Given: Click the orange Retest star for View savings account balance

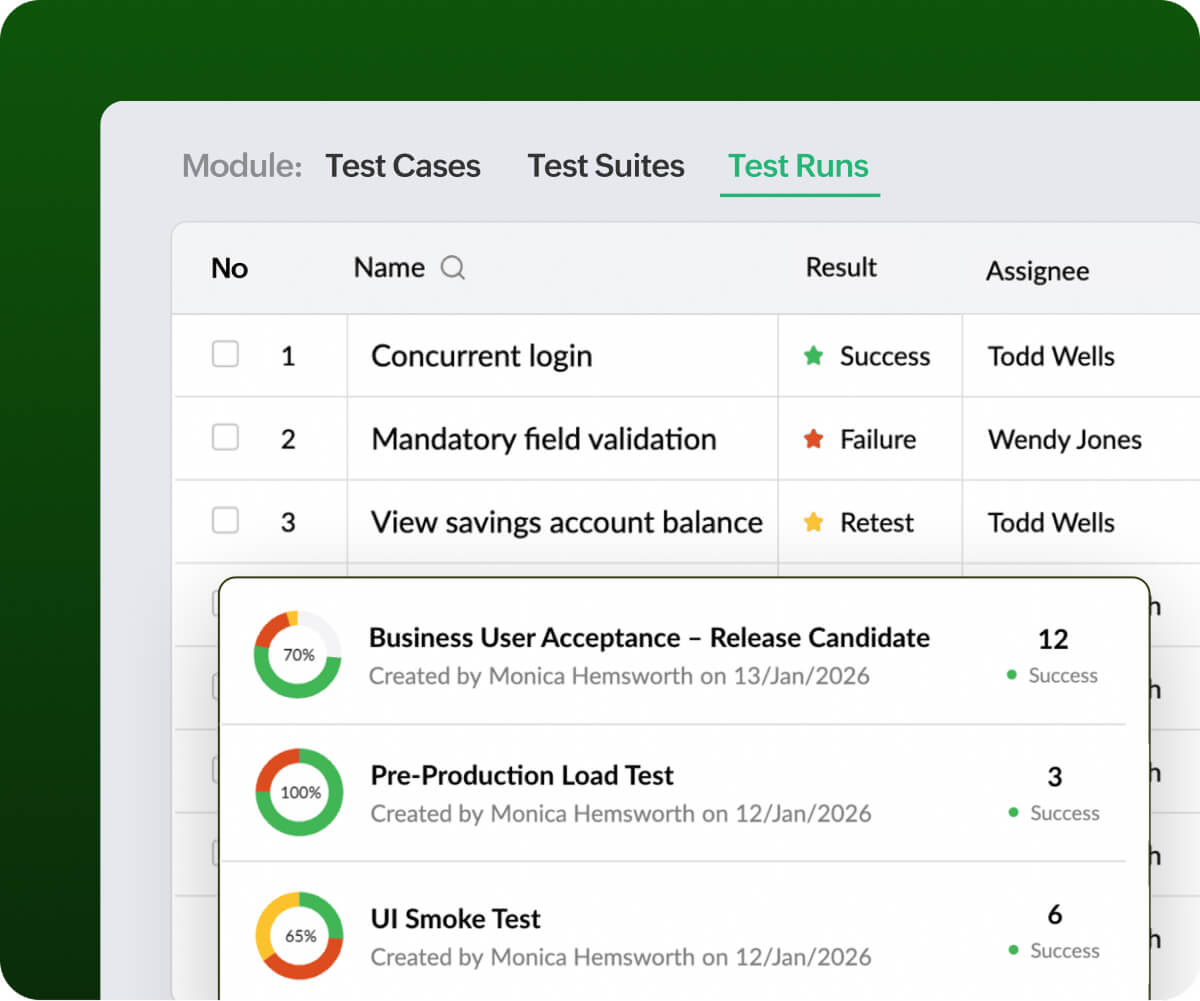Looking at the screenshot, I should (x=815, y=522).
